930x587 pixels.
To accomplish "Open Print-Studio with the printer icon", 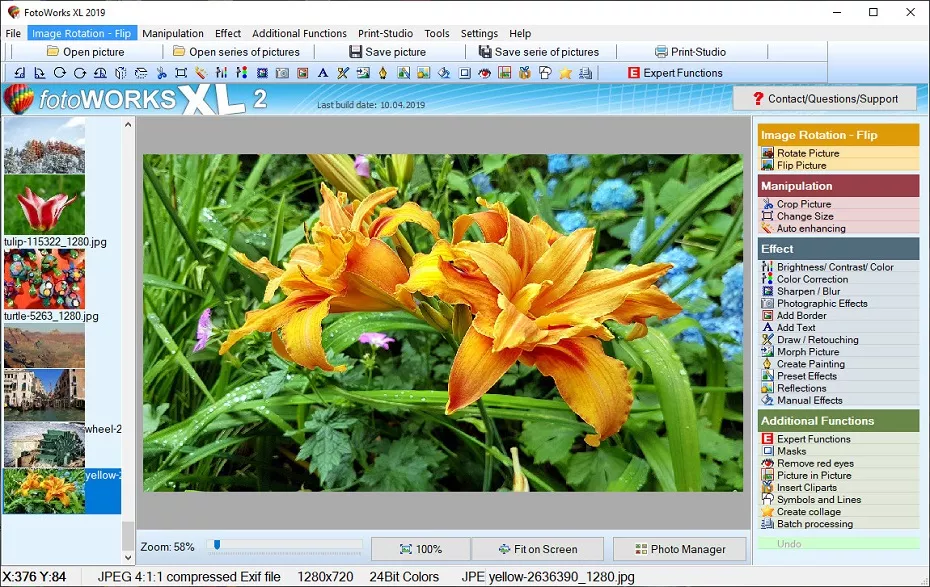I will [x=661, y=51].
